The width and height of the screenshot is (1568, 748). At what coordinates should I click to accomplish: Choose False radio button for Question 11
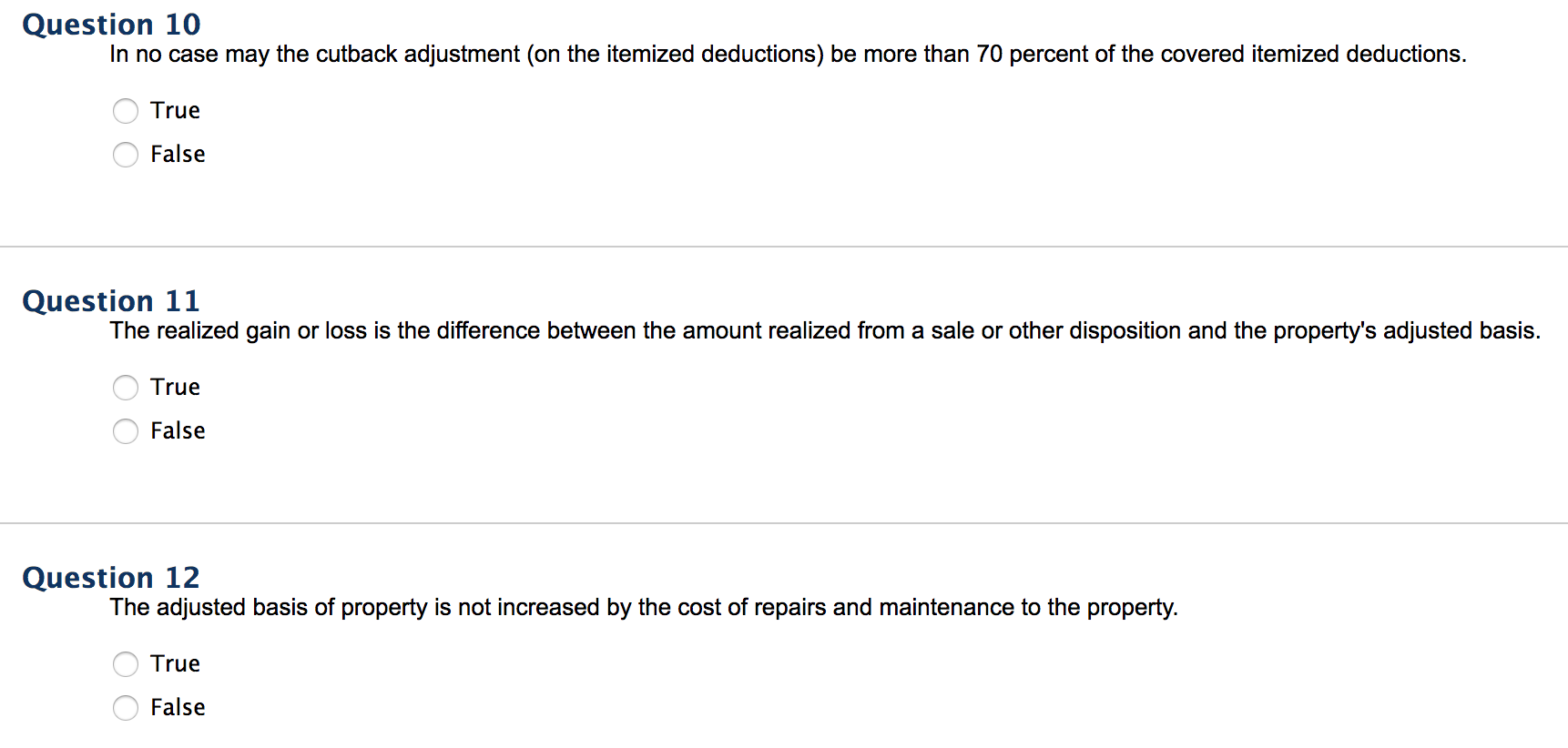tap(126, 431)
